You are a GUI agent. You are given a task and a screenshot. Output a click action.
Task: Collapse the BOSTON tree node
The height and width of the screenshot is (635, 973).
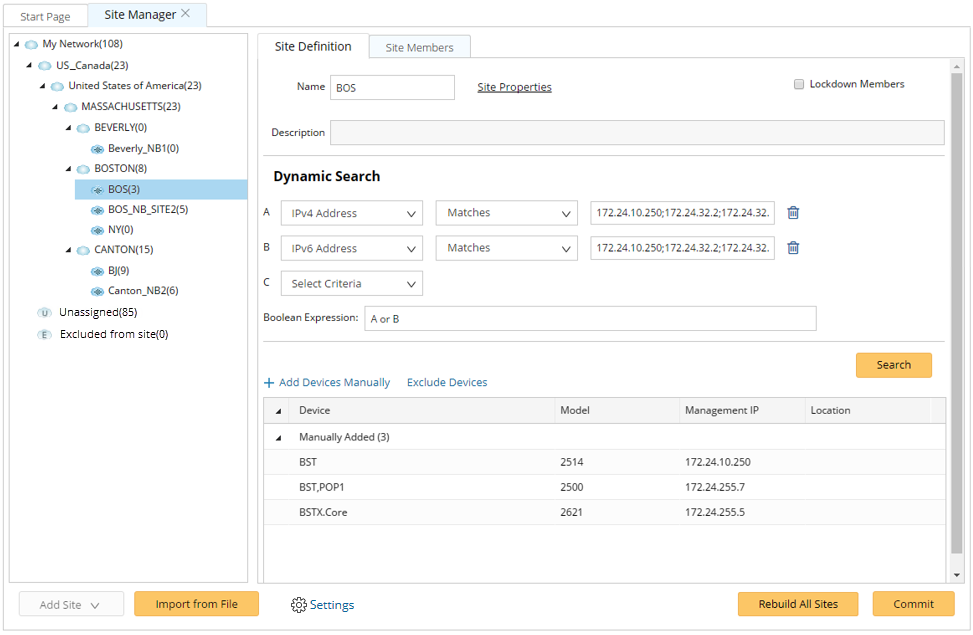tap(67, 169)
